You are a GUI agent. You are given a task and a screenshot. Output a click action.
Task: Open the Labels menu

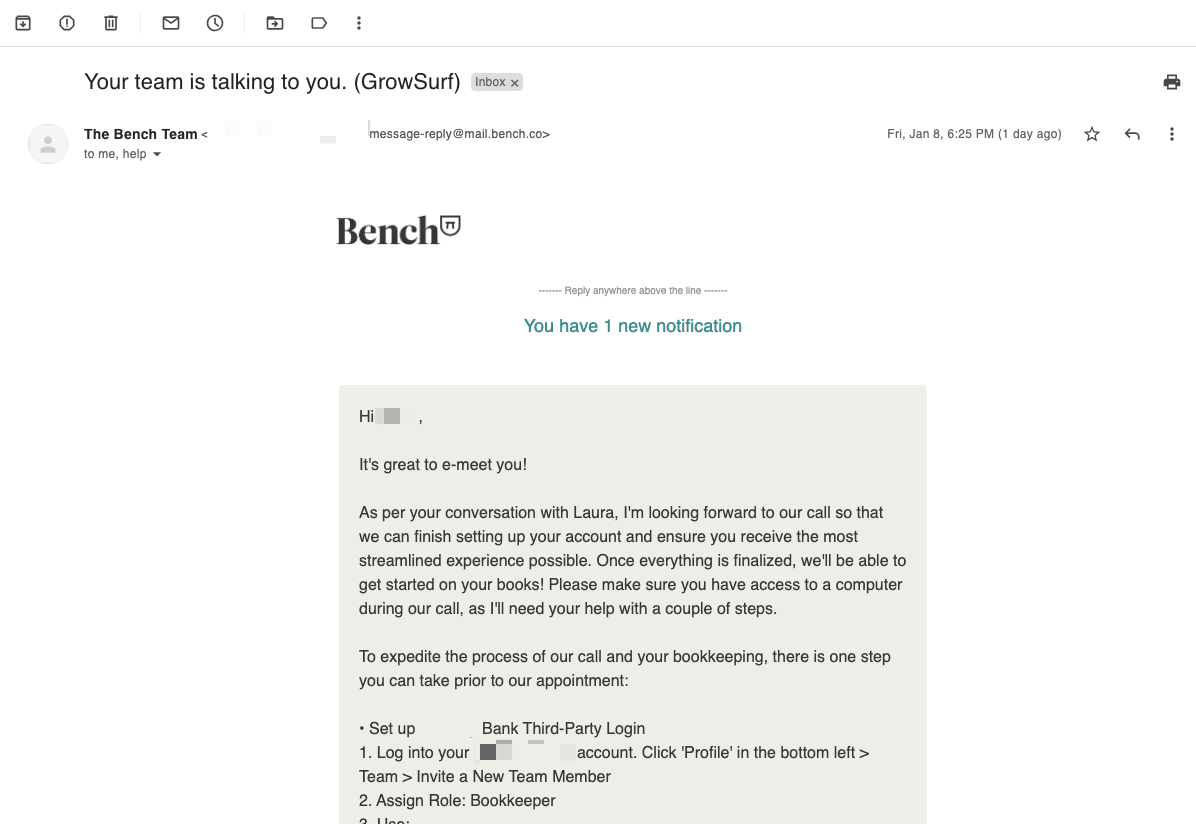319,23
